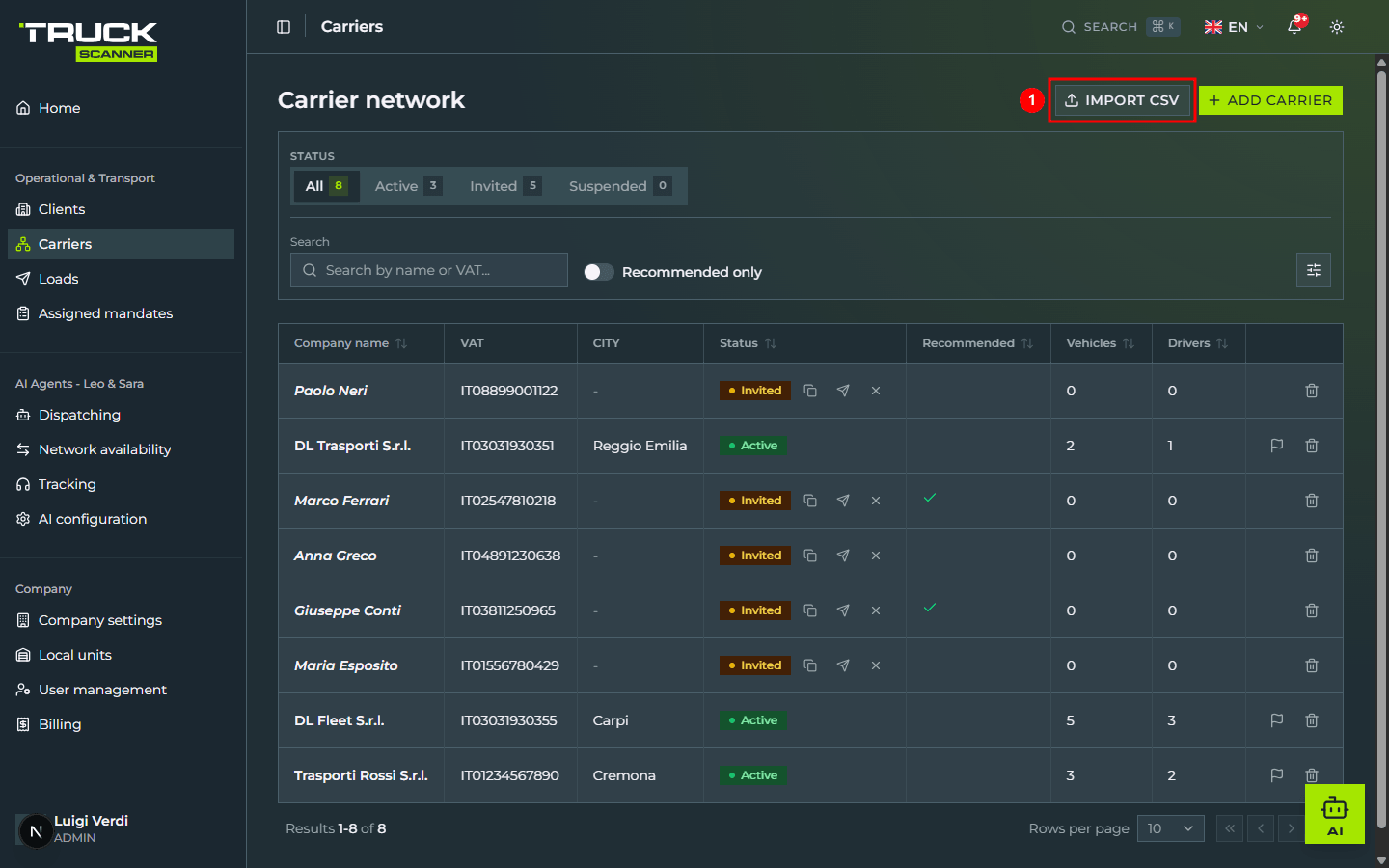The image size is (1389, 868).
Task: Open Loads in sidebar
Action: tap(121, 279)
